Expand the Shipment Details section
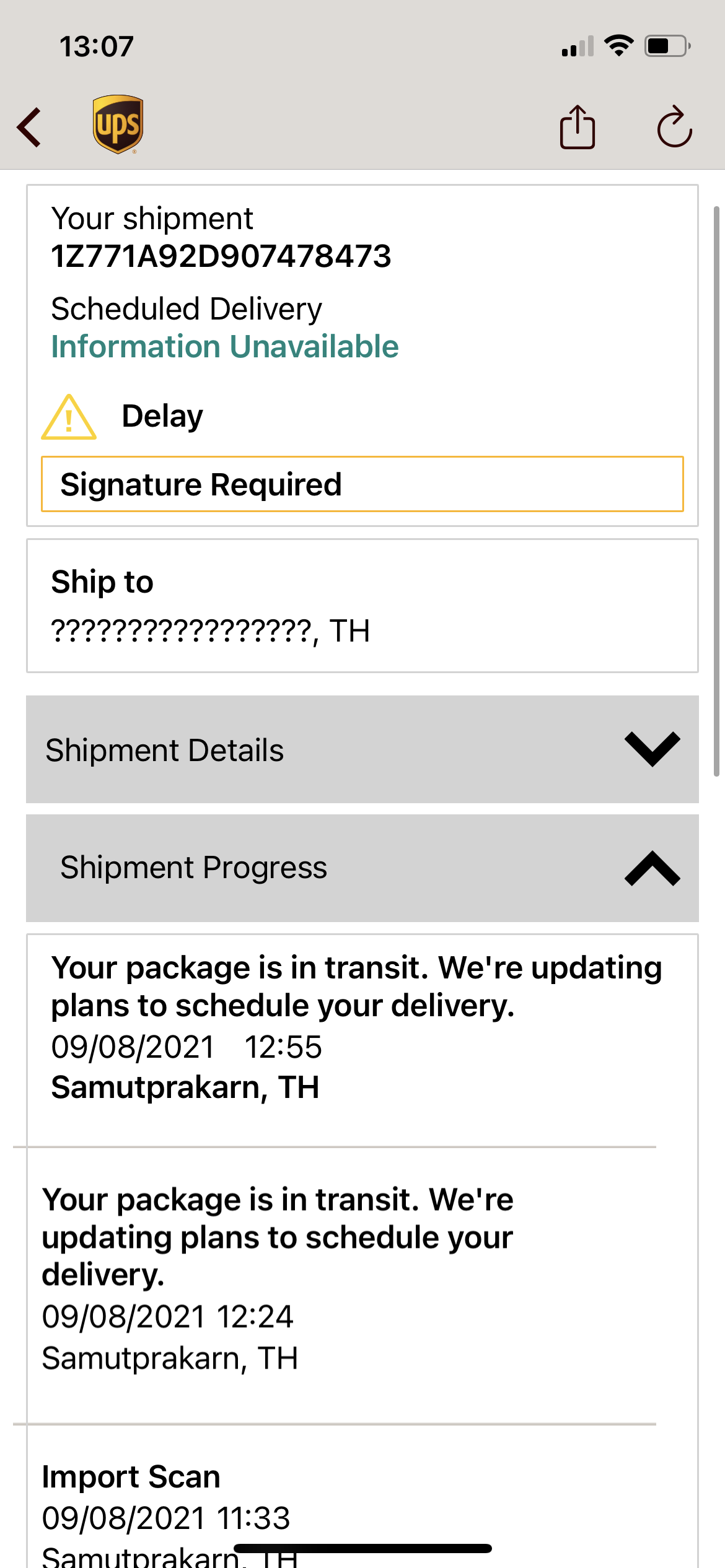 (362, 749)
